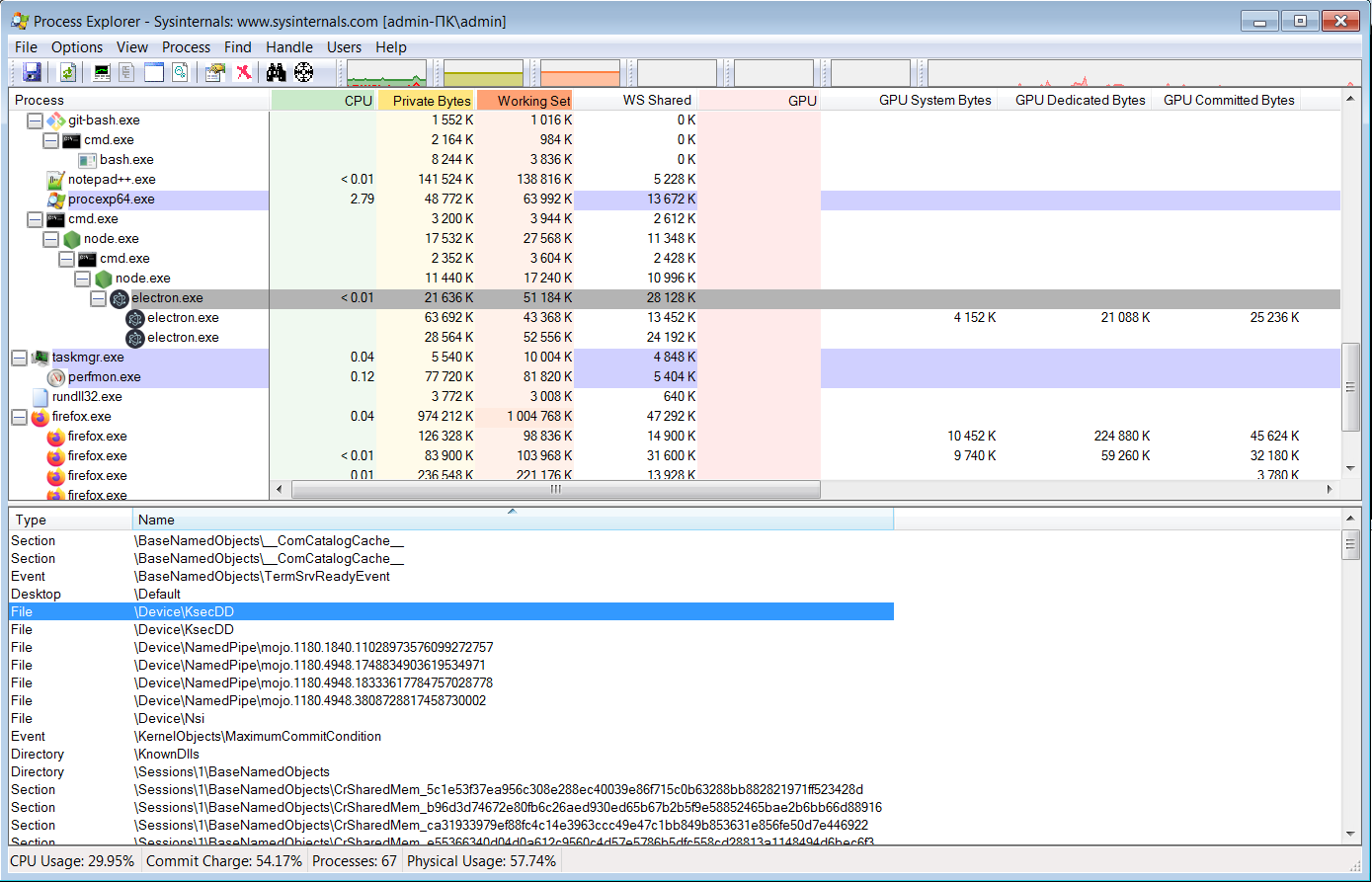Click the selected electron.exe process icon
Viewport: 1372px width, 882px height.
coord(119,298)
